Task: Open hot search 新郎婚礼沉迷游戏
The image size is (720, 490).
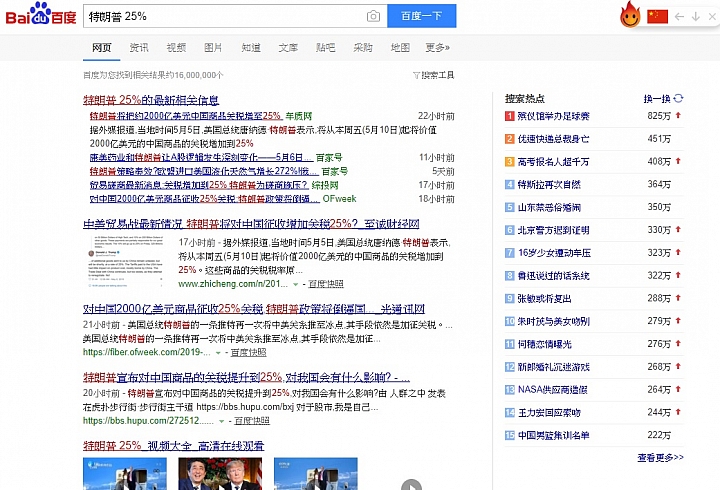Action: coord(553,367)
